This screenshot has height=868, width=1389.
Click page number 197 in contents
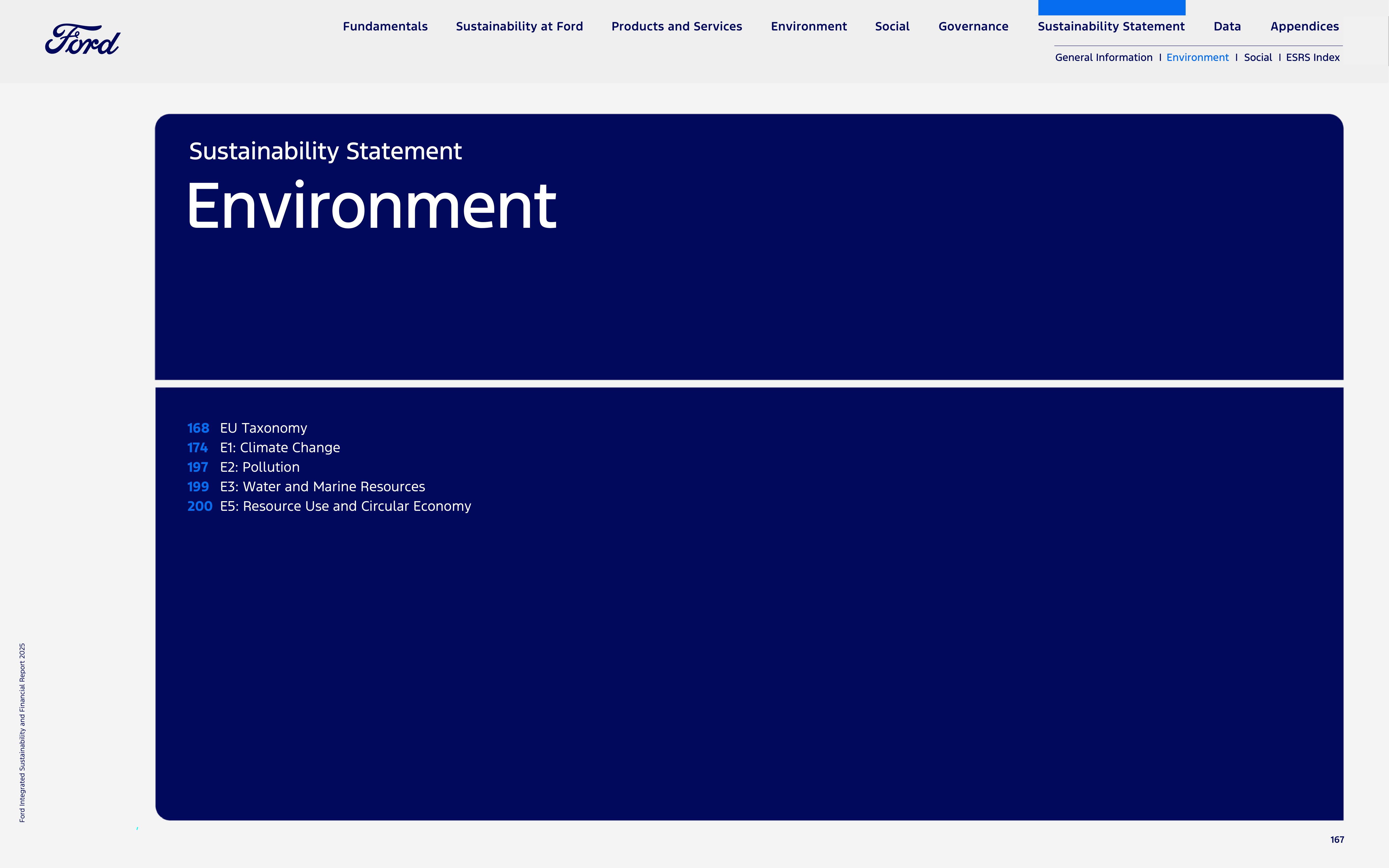198,467
